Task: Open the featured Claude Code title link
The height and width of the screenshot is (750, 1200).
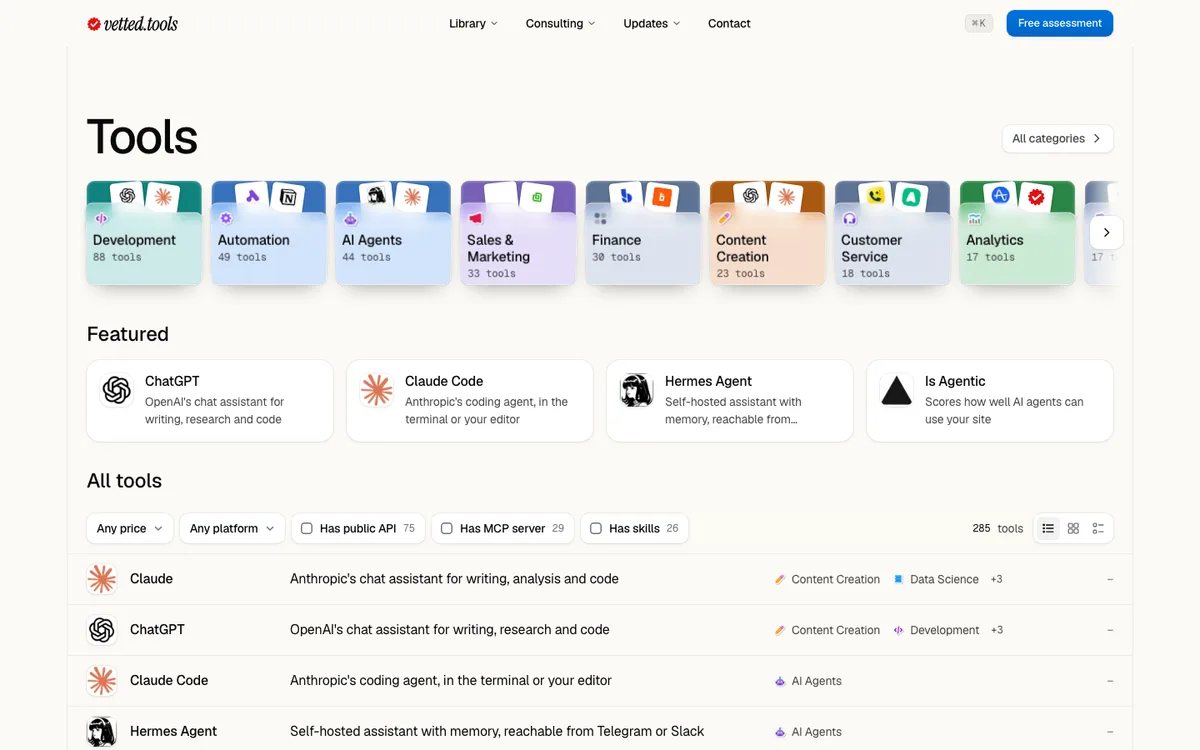Action: pos(444,381)
